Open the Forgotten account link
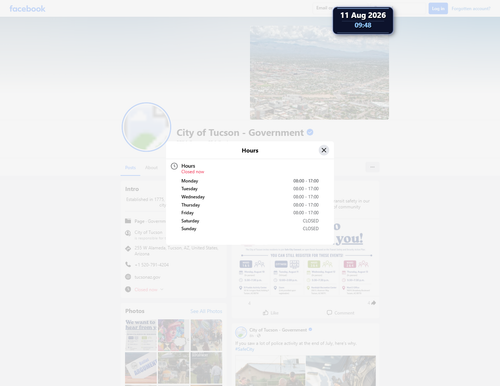Screen dimensions: 500x386 (471, 9)
